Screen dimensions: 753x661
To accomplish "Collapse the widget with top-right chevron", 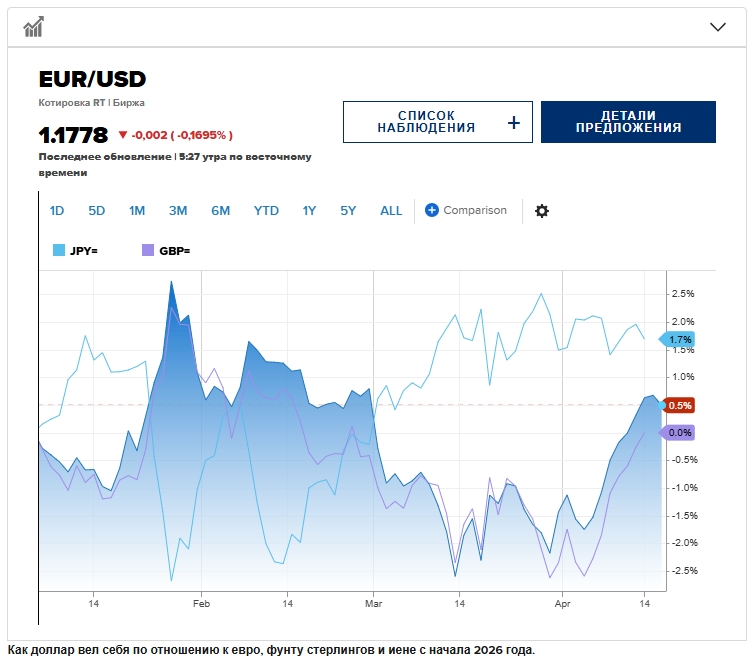I will 717,27.
